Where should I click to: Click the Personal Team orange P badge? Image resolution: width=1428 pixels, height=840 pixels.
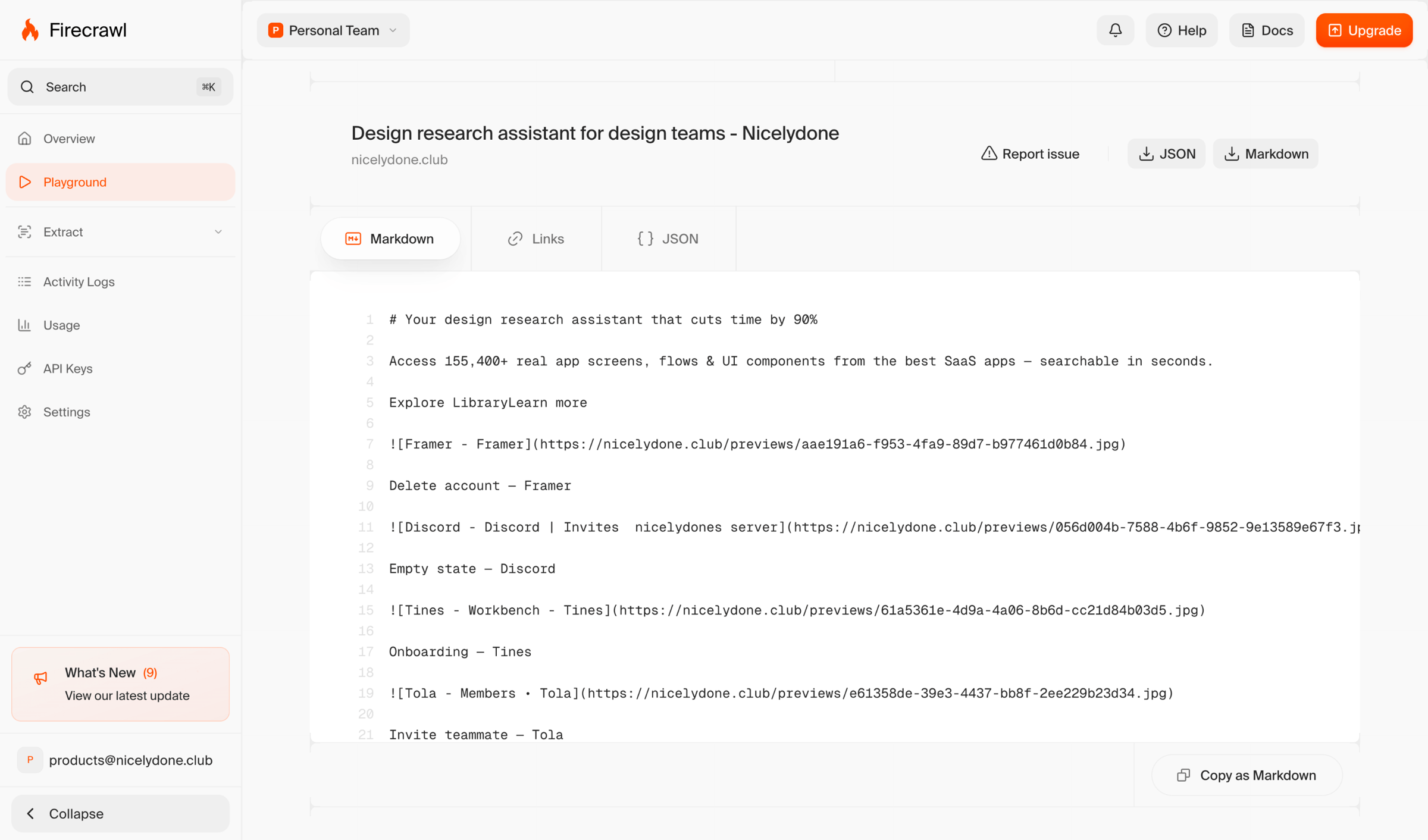275,30
